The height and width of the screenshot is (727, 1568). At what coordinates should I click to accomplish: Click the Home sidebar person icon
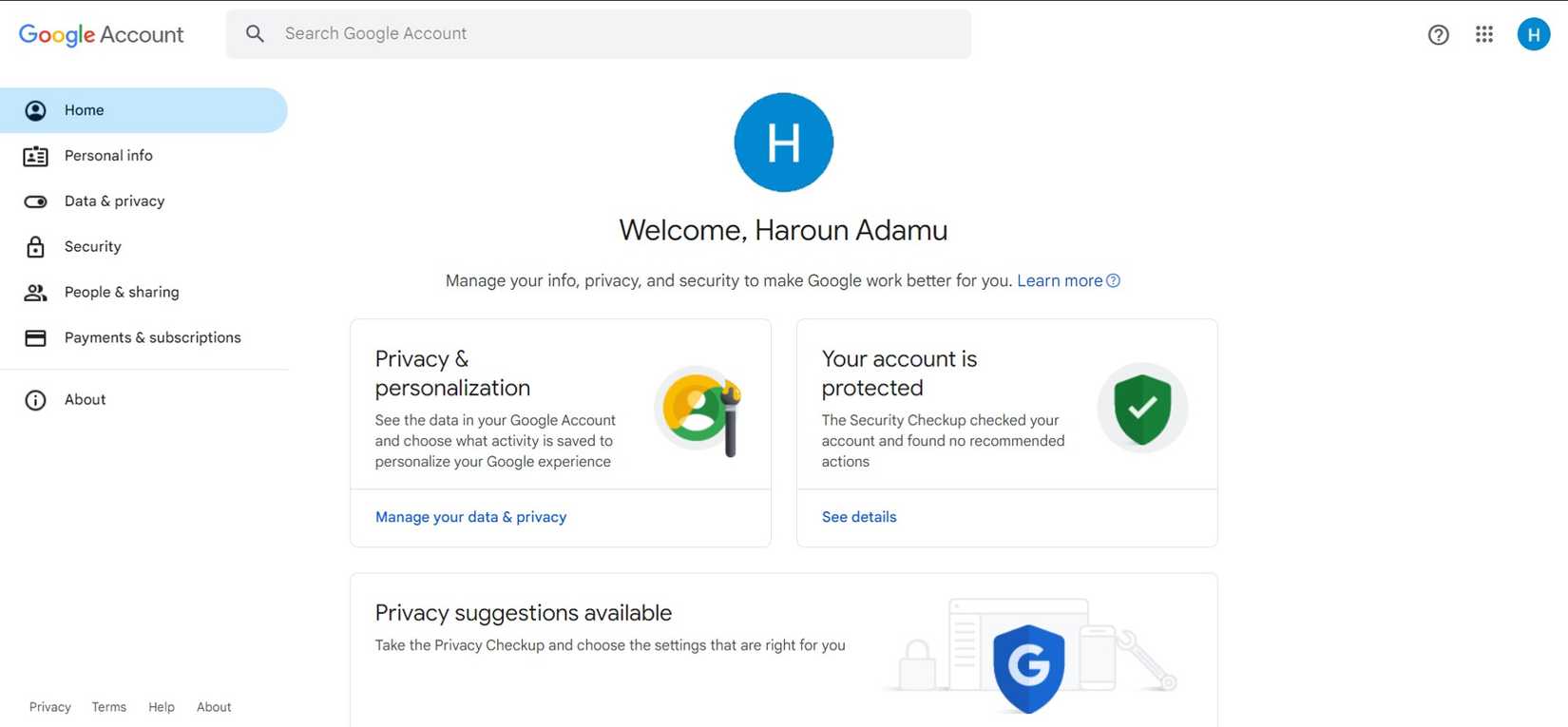[35, 110]
